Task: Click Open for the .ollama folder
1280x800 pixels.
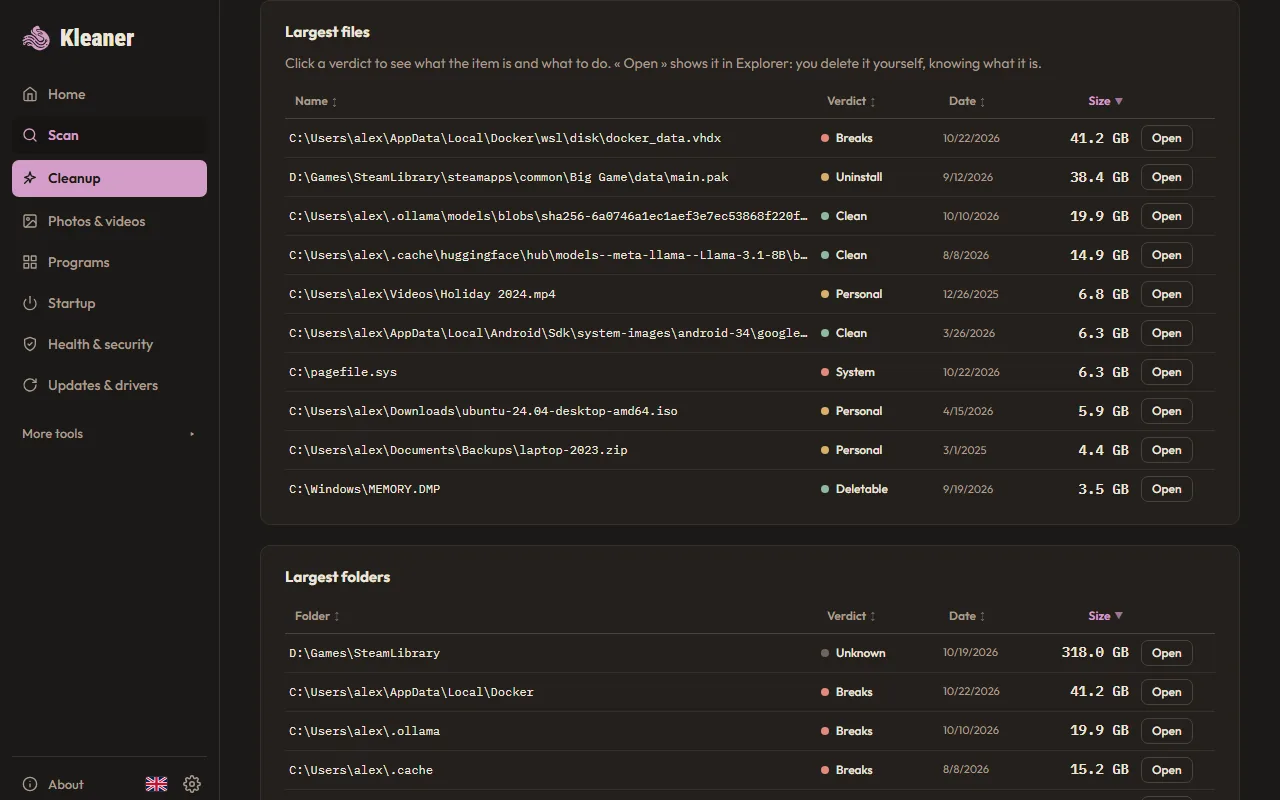Action: tap(1166, 731)
